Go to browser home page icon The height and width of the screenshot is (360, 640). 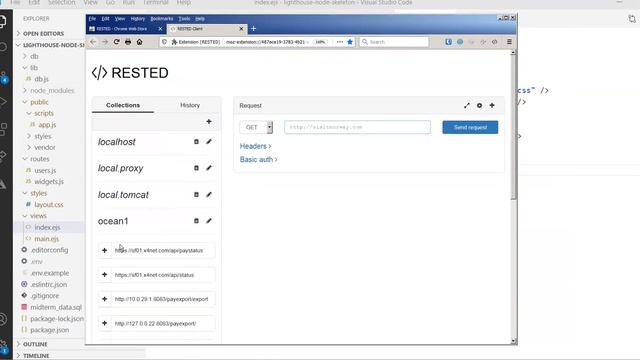140,42
